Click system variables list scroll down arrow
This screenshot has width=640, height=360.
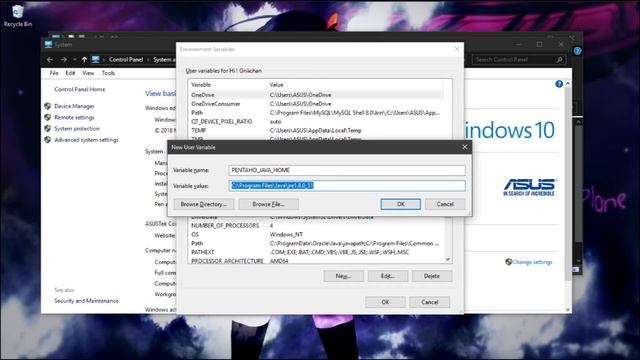(448, 260)
